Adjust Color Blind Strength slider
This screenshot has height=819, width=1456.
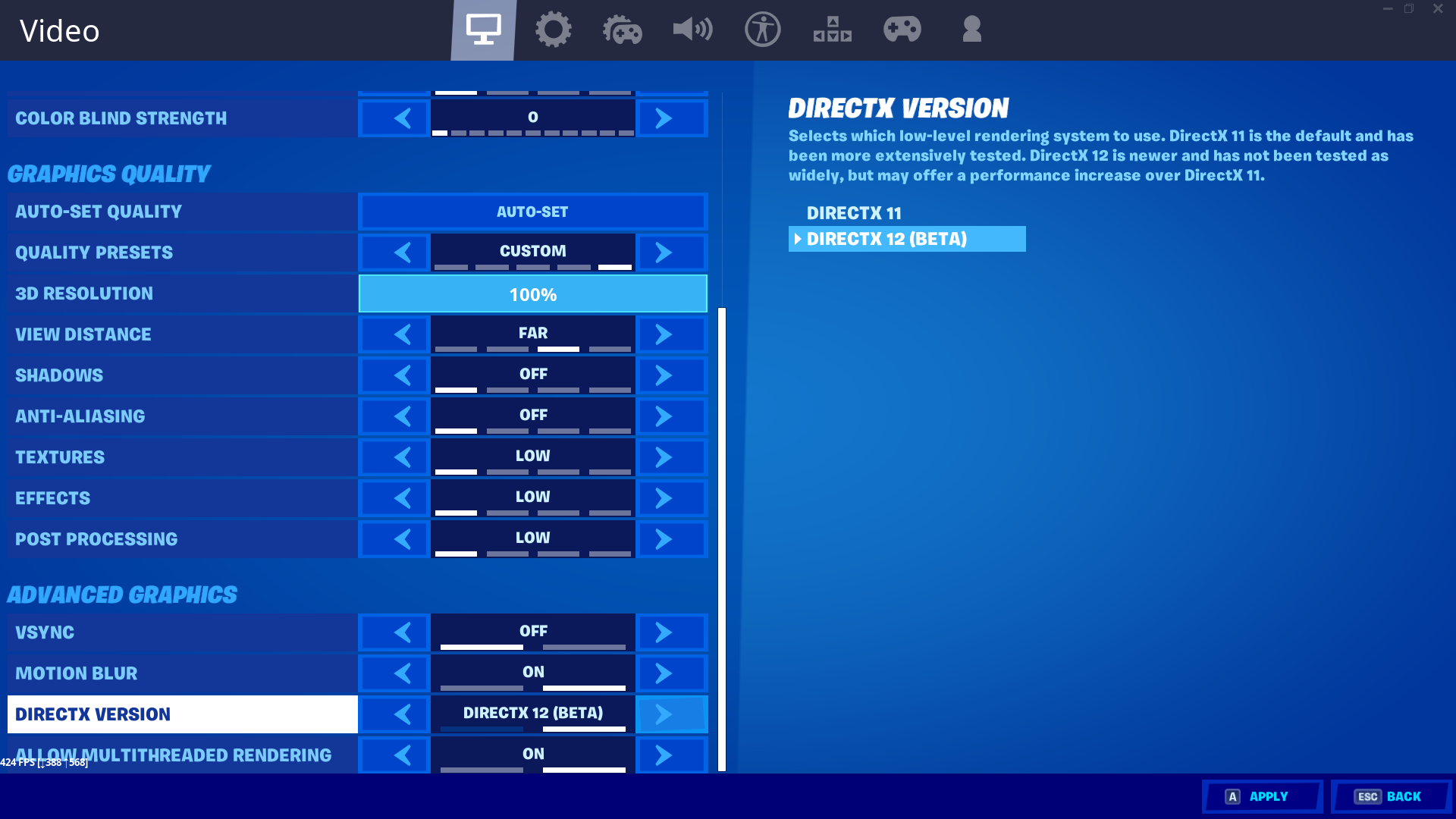[x=532, y=118]
